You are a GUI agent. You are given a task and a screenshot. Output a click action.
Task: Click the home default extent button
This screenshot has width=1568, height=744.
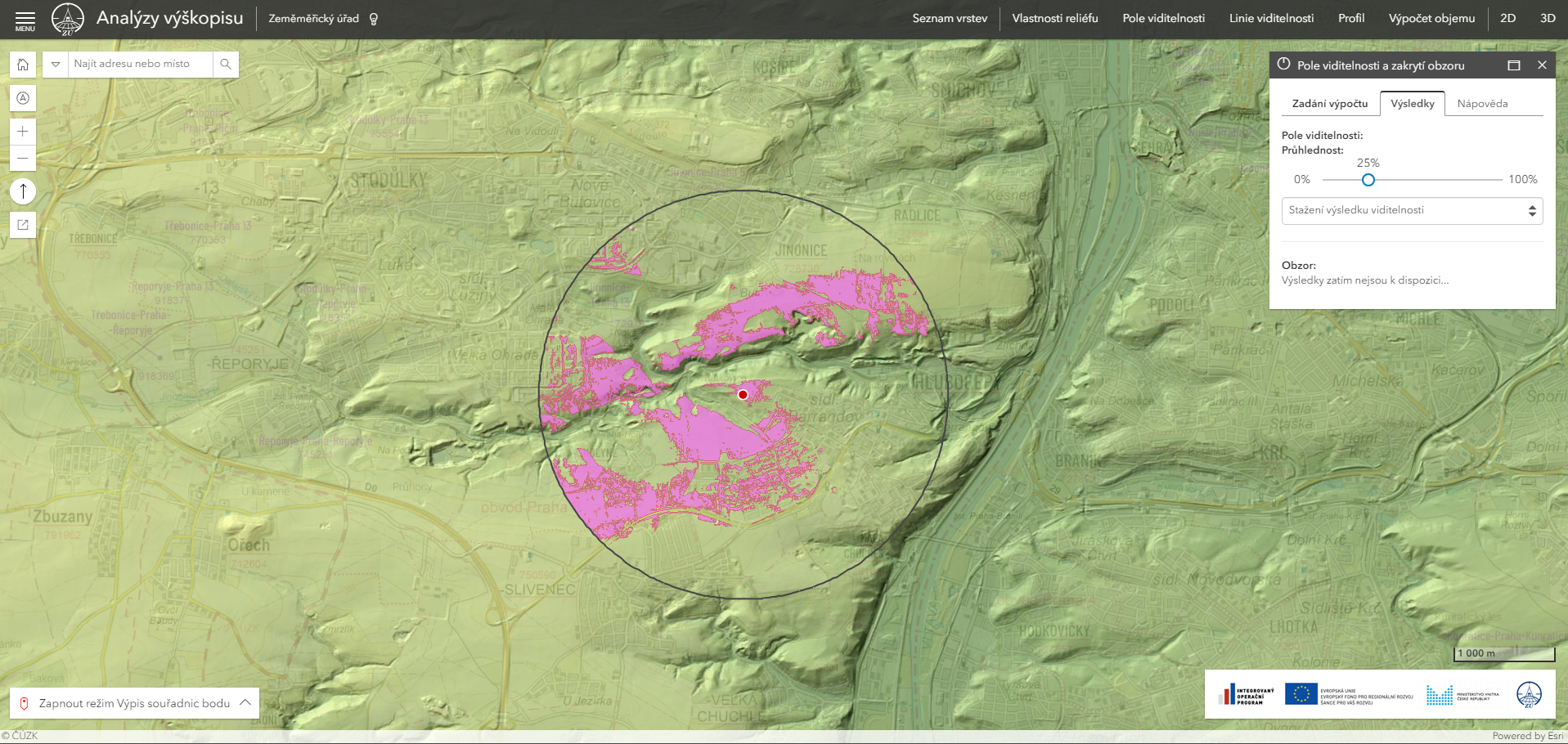pos(23,65)
